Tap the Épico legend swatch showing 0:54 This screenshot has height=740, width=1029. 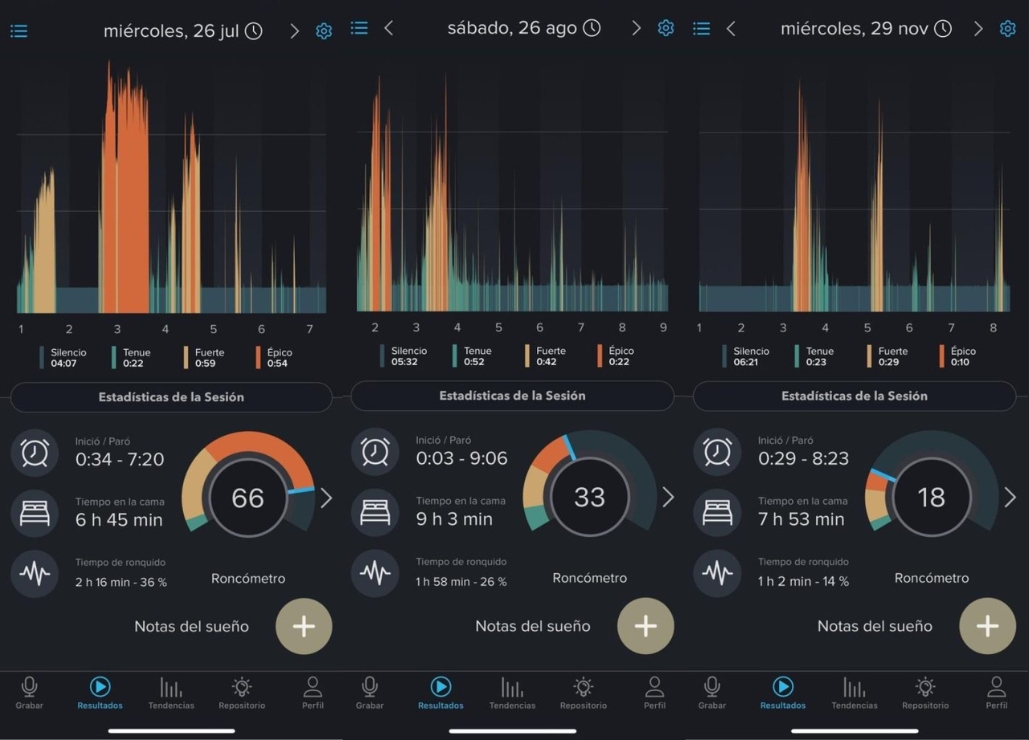tap(259, 358)
